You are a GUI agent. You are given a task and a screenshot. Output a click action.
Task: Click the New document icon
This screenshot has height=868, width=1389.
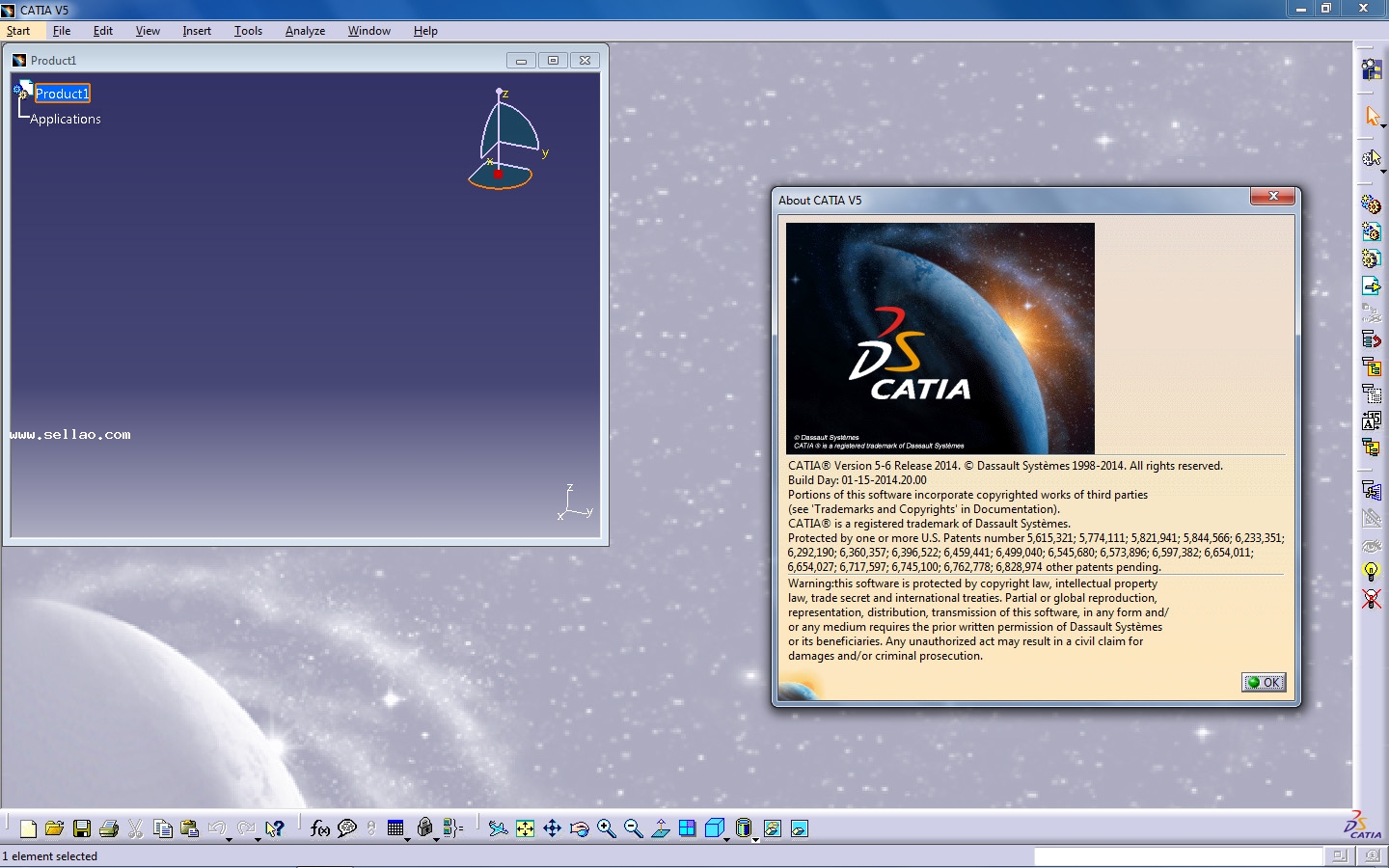[x=28, y=828]
